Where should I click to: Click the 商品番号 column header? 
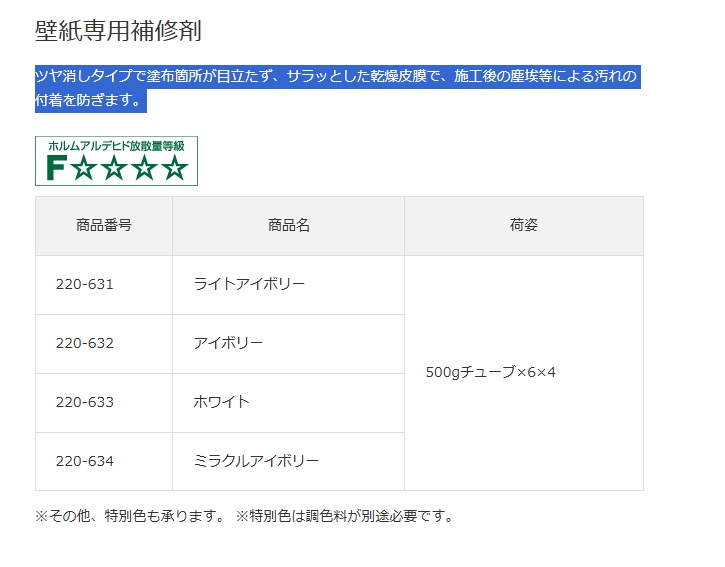click(104, 225)
